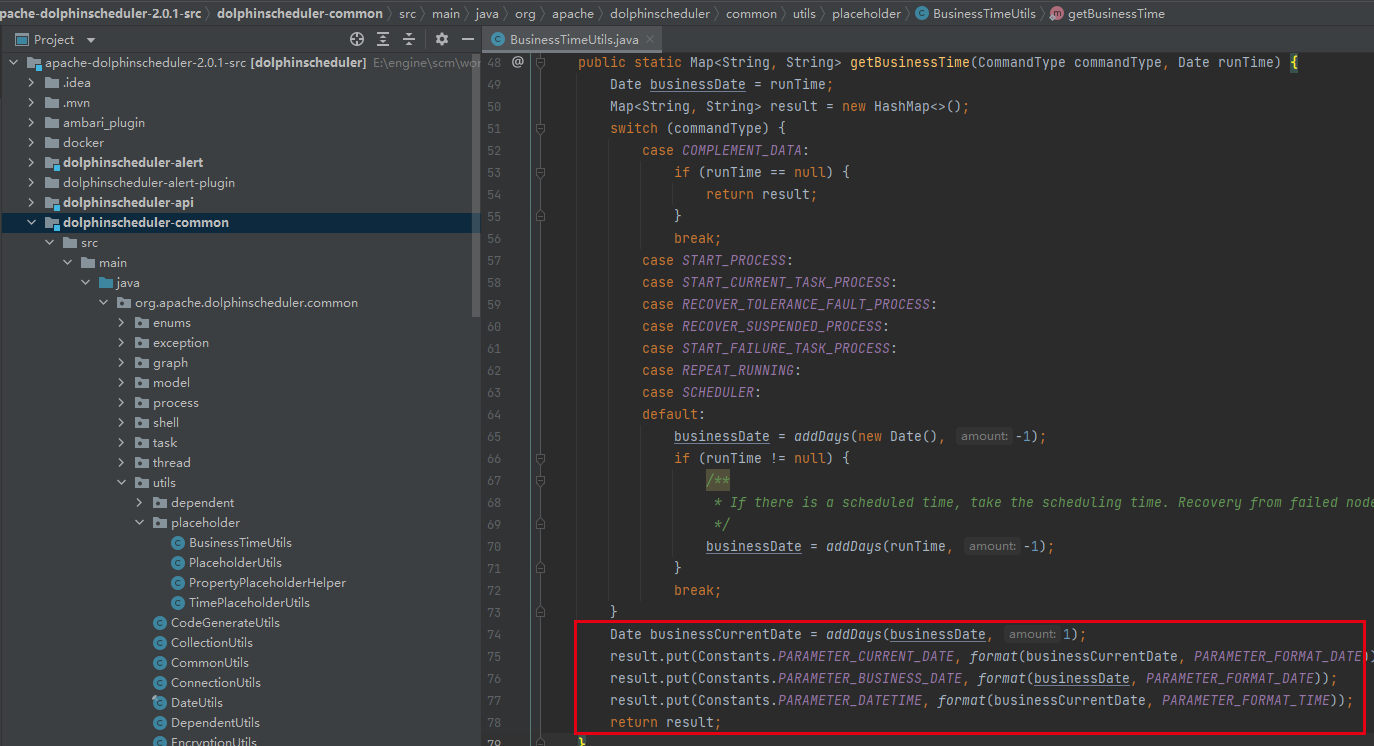Open CodeGenerateUtils class
The image size is (1374, 746).
point(225,622)
